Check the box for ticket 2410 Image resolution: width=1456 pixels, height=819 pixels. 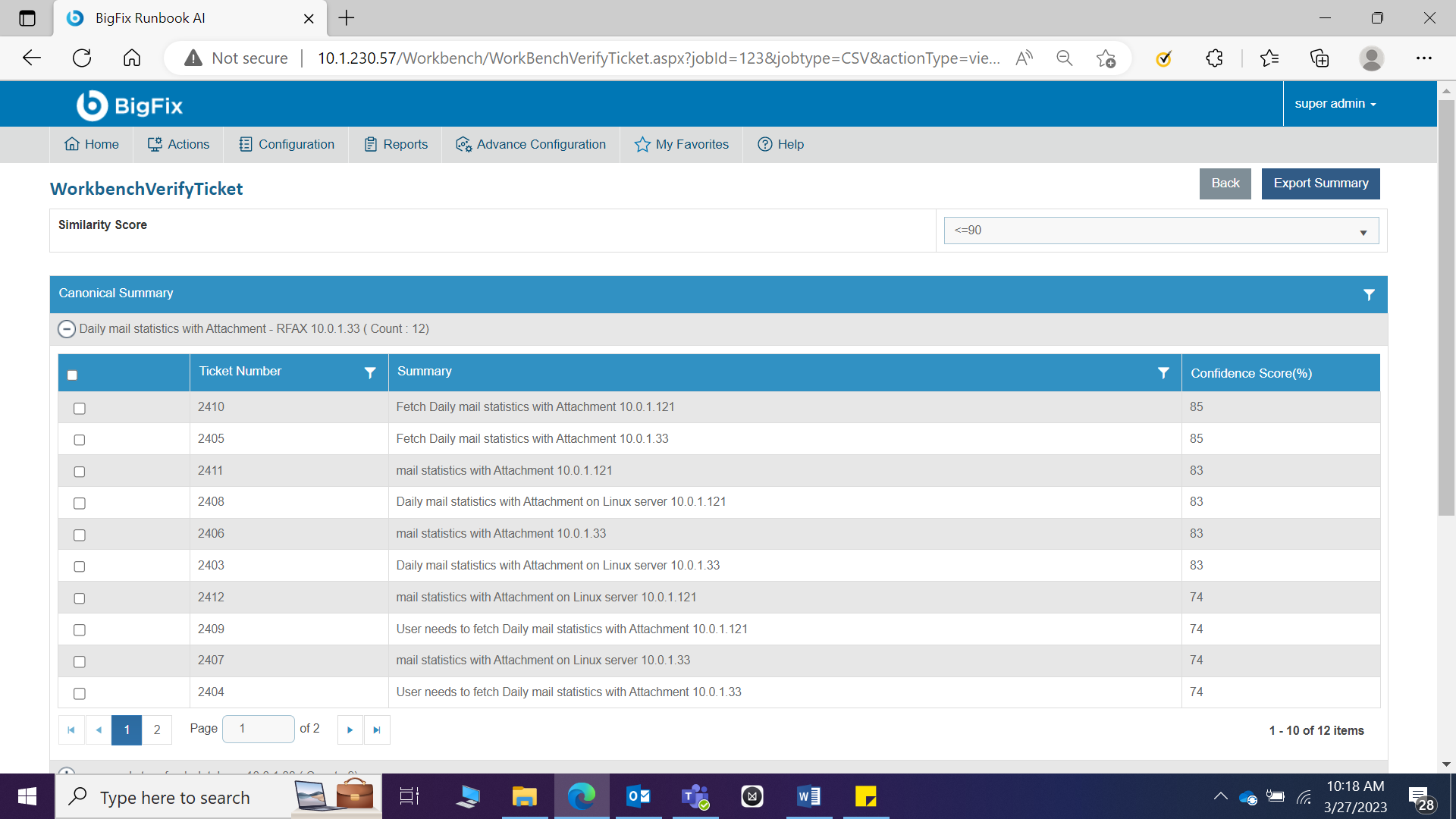point(80,409)
